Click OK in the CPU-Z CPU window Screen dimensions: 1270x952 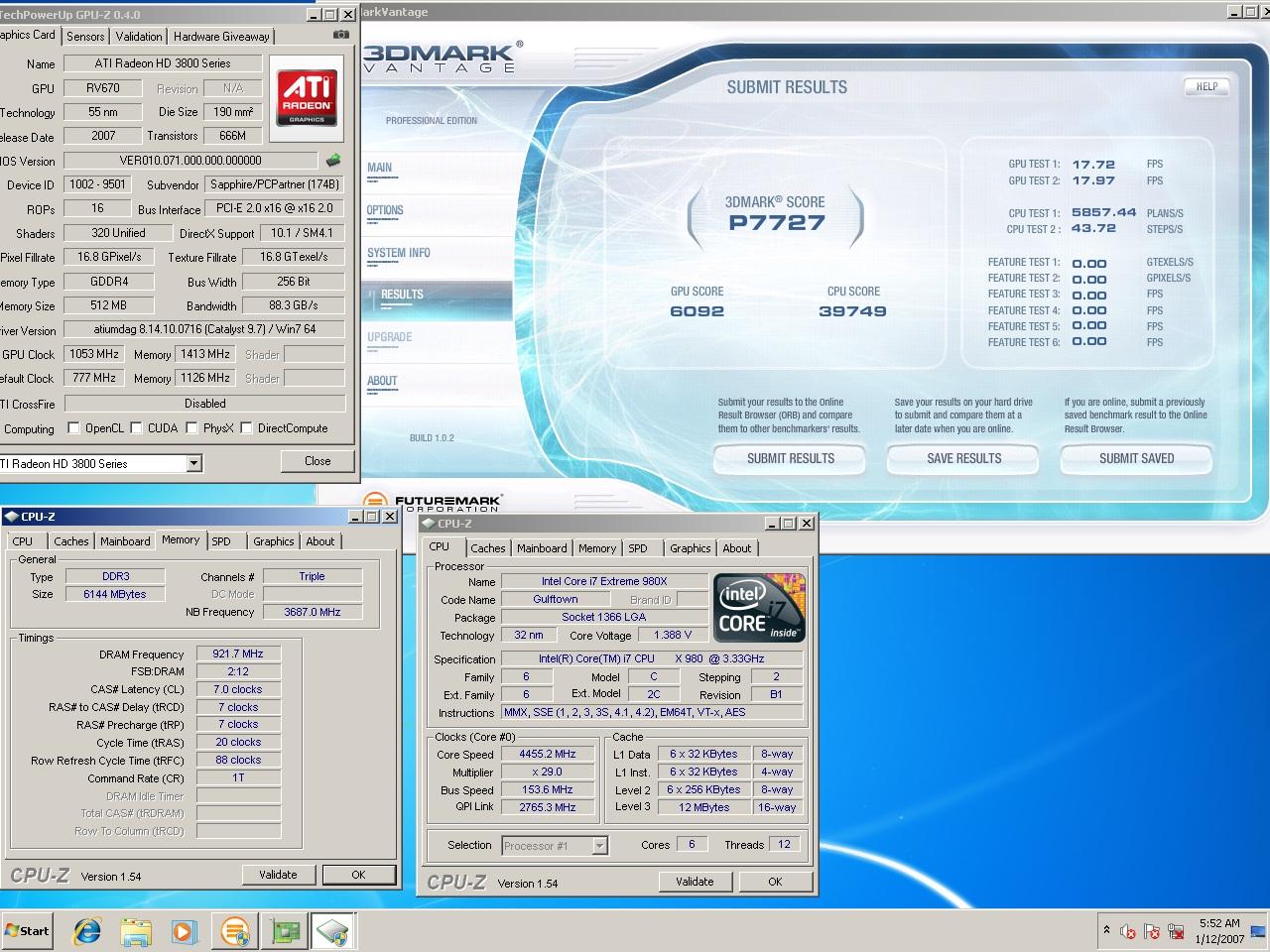775,882
